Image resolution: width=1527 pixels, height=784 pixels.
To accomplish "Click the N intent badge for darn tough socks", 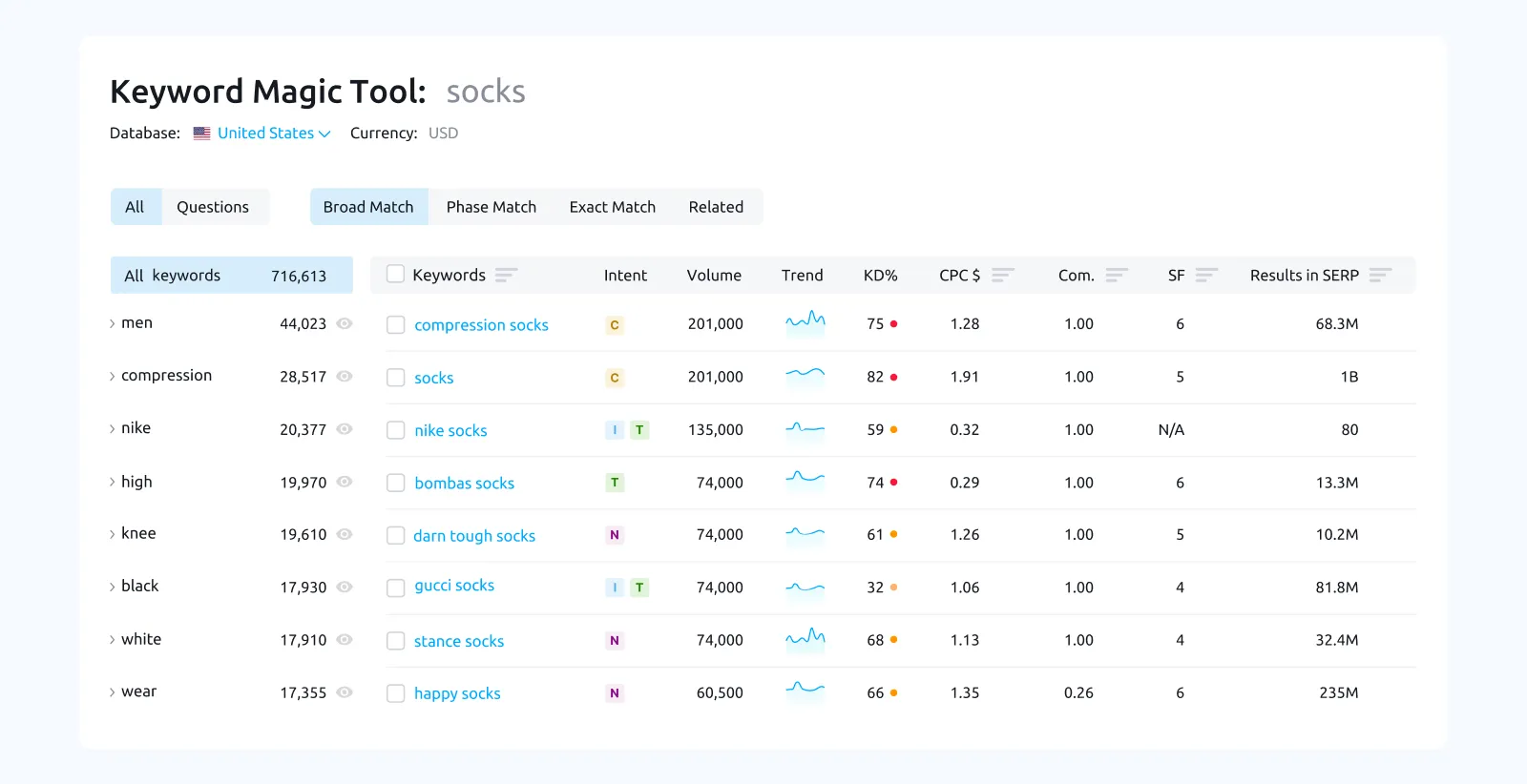I will 615,535.
